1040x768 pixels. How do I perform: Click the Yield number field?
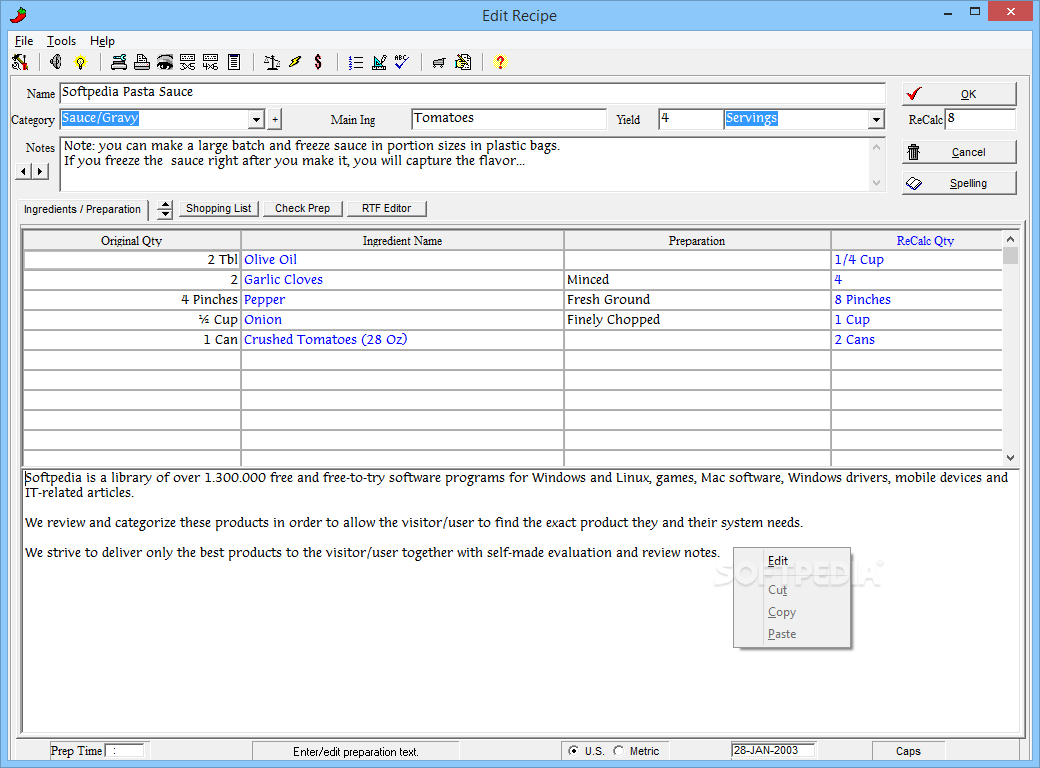(690, 118)
